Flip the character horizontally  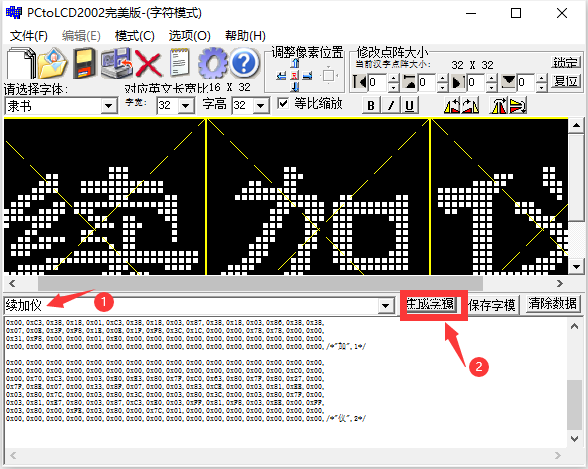498,106
